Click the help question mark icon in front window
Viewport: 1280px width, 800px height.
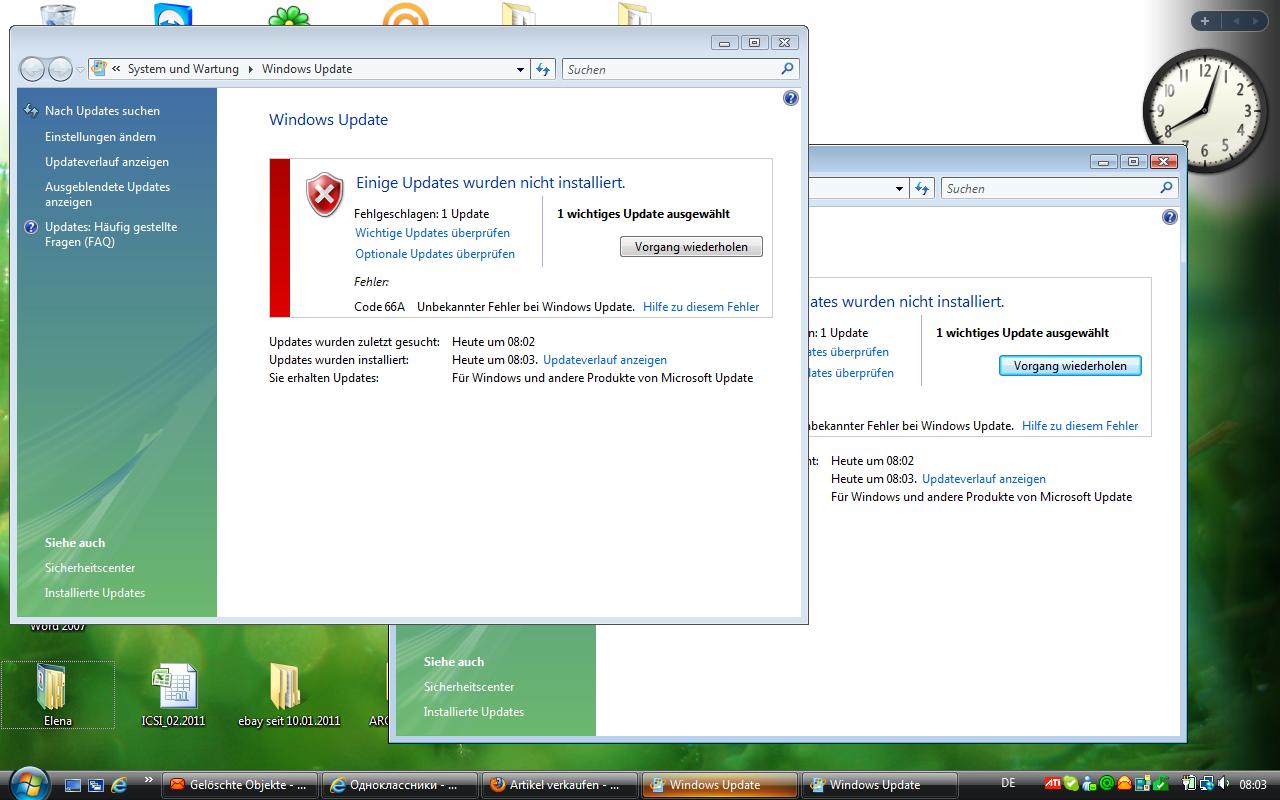tap(791, 98)
